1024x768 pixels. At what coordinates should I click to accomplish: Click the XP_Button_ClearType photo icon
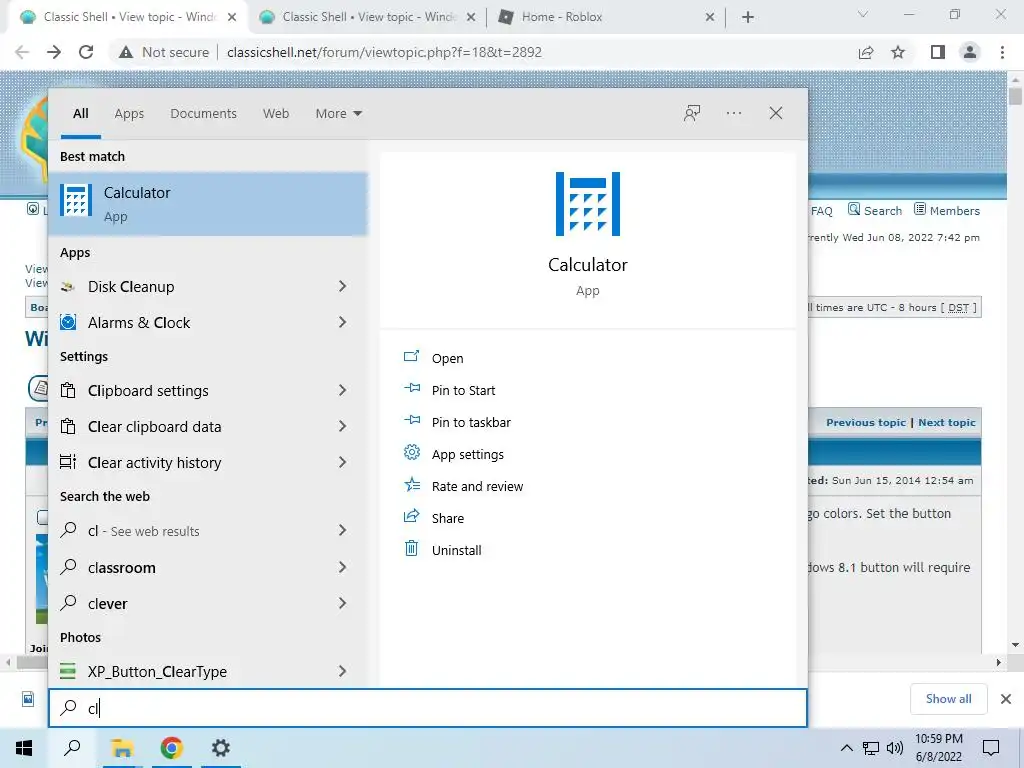68,671
